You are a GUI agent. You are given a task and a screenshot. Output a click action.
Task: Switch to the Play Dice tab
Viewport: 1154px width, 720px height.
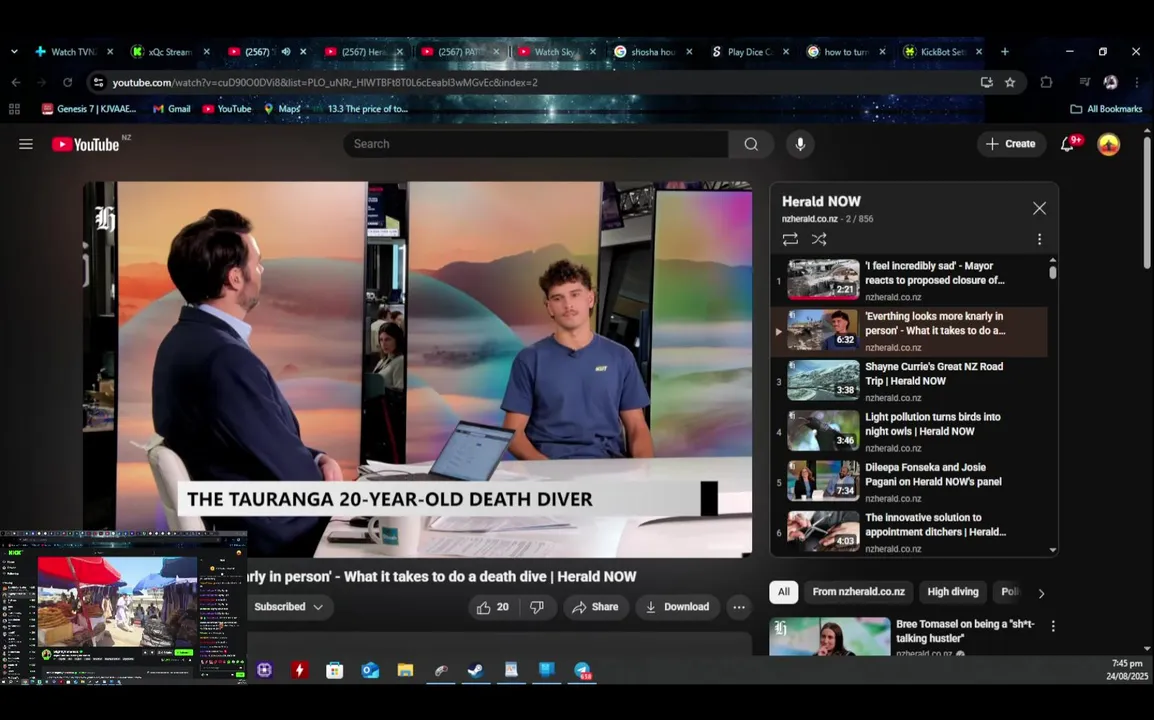pyautogui.click(x=750, y=52)
